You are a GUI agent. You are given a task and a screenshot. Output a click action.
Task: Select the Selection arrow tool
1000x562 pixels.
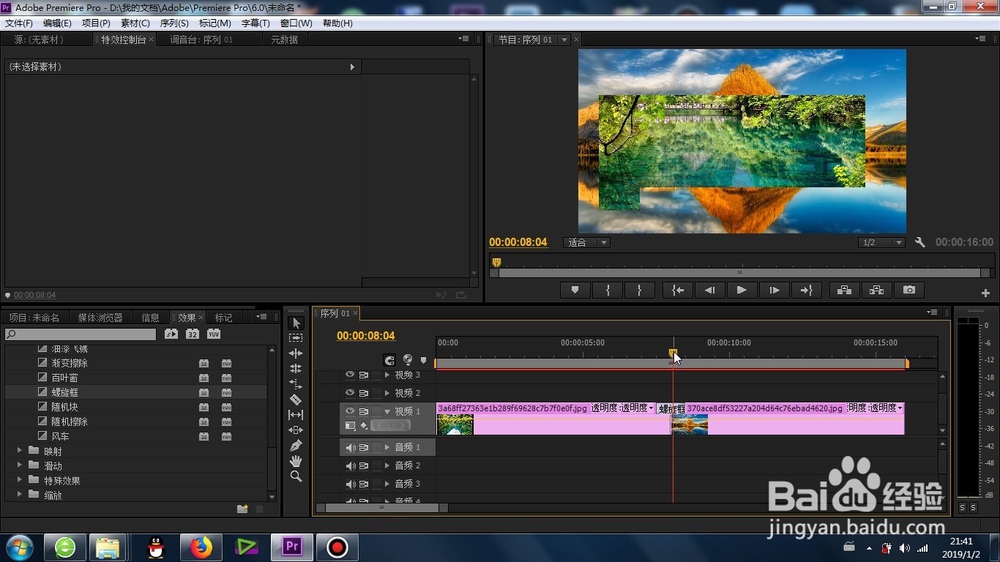click(x=295, y=323)
